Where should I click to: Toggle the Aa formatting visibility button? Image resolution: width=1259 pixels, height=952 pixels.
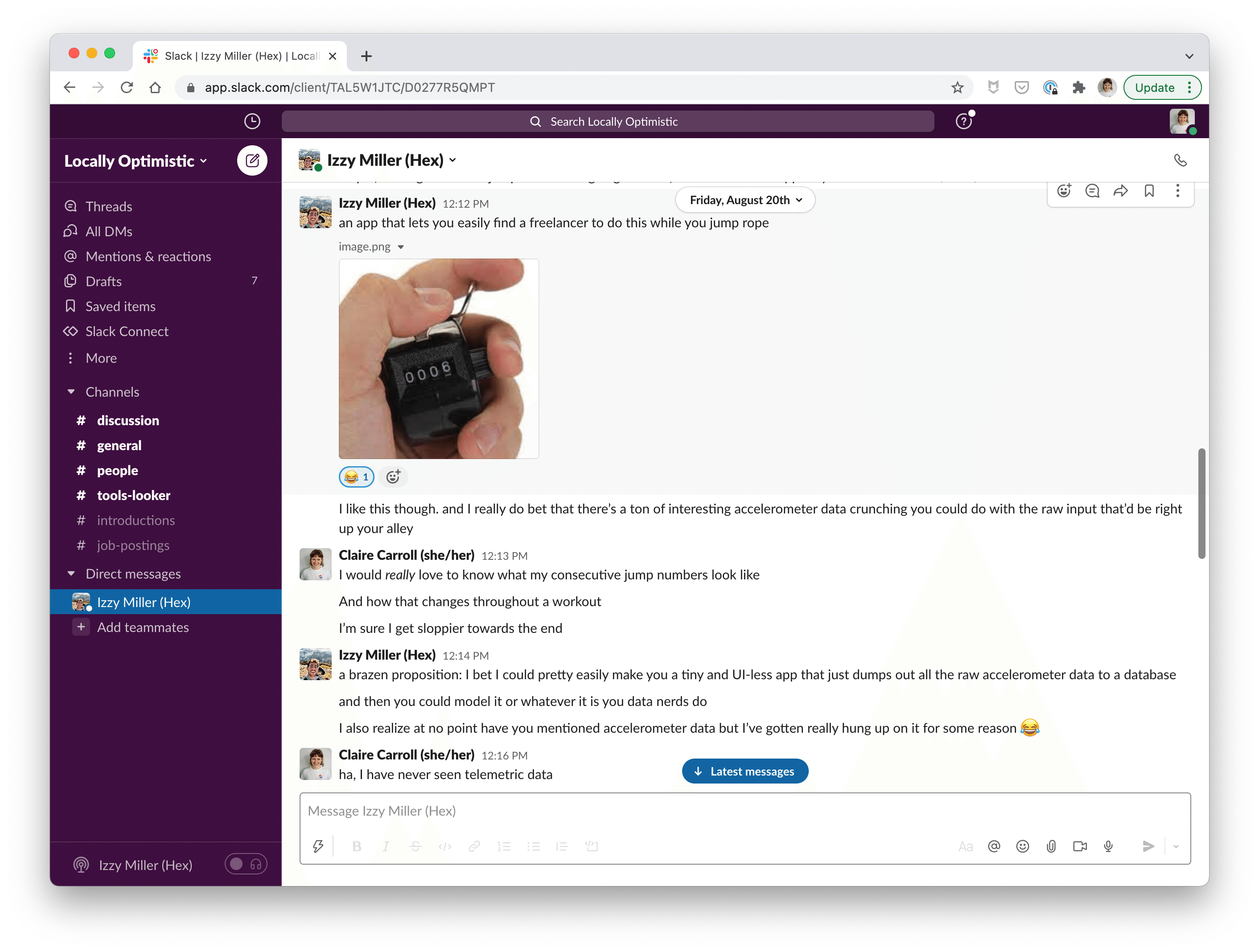click(x=965, y=846)
